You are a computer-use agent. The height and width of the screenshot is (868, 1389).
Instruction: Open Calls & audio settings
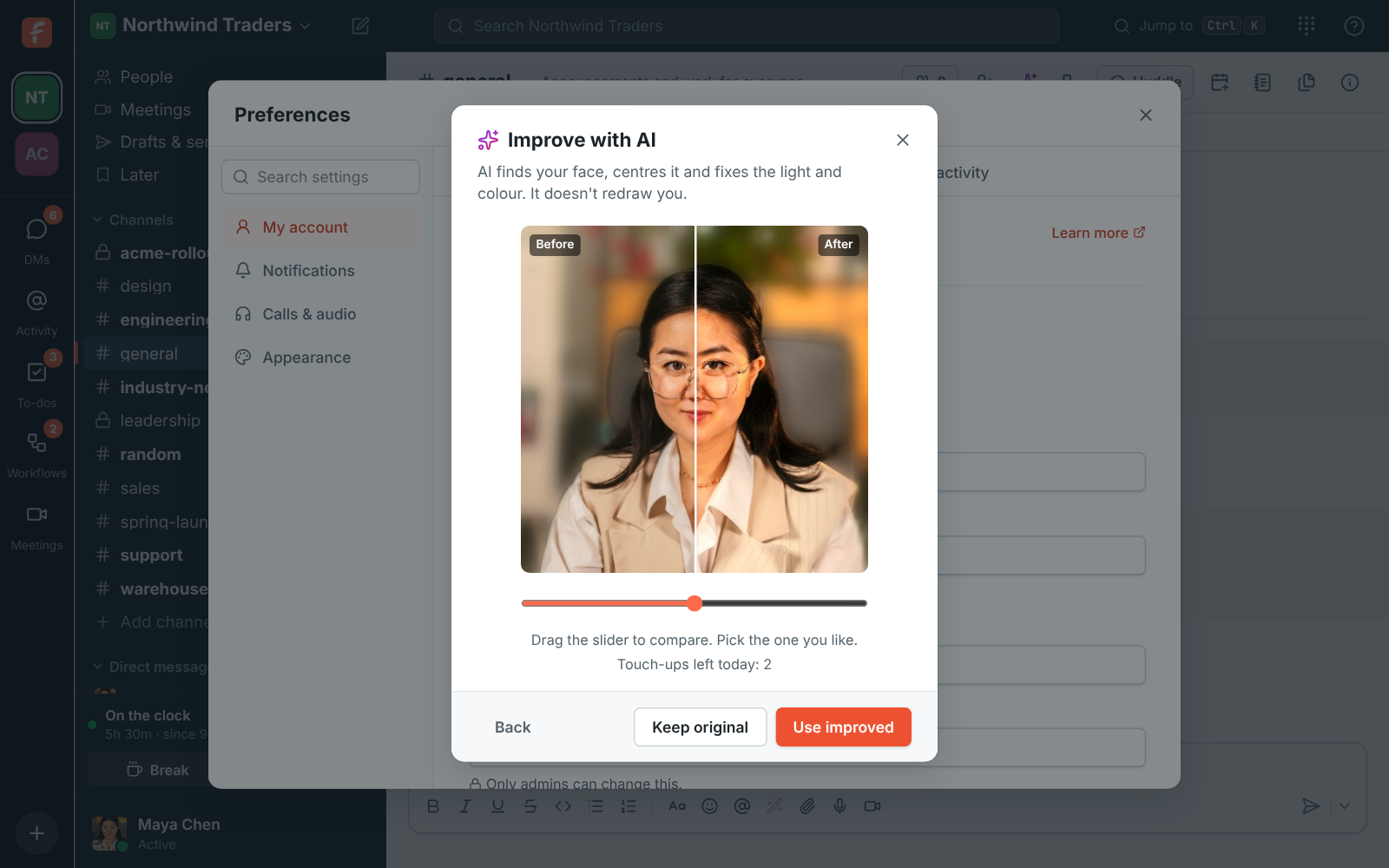point(321,314)
